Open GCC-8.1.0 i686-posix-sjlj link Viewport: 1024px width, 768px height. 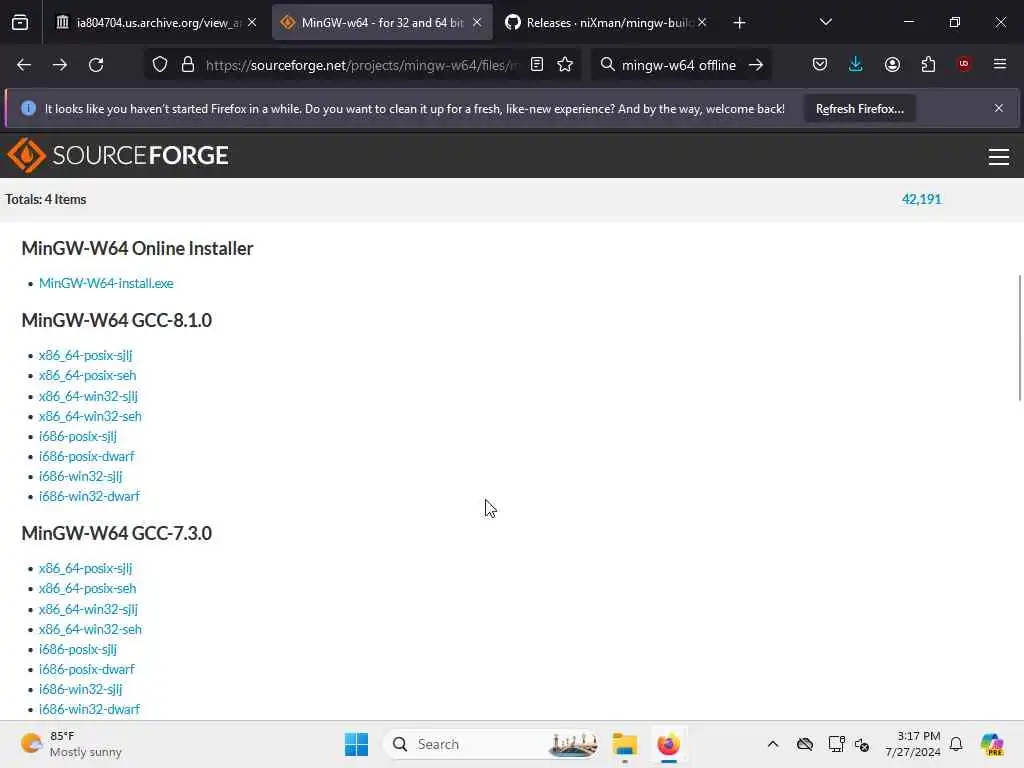[78, 436]
